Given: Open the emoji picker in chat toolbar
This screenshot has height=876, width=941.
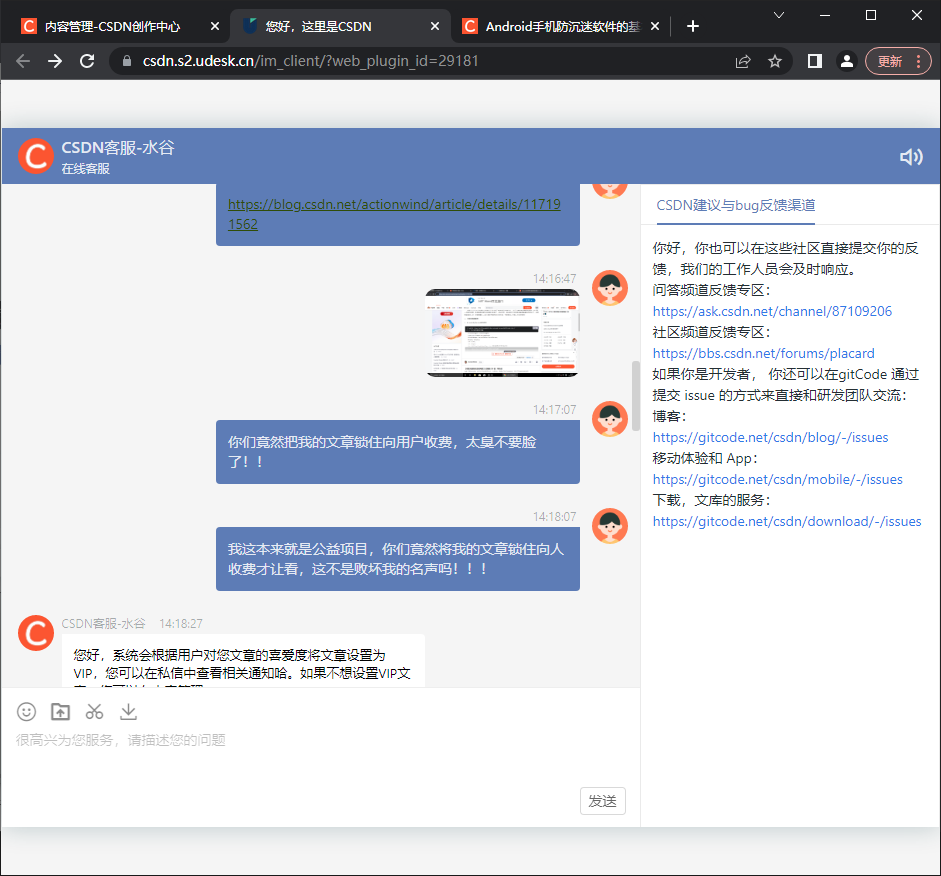Looking at the screenshot, I should tap(26, 712).
